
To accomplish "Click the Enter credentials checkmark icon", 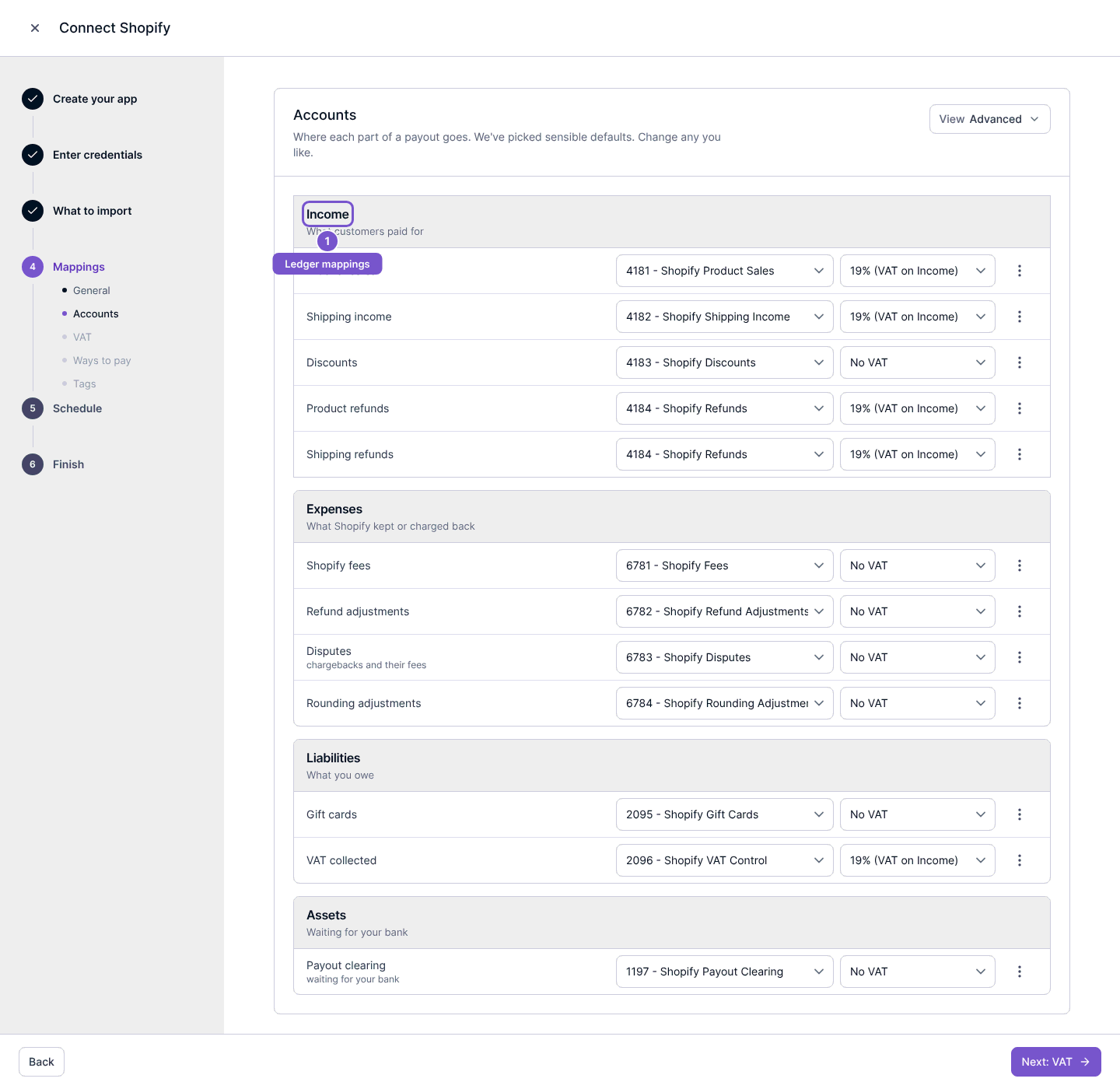I will tap(33, 155).
